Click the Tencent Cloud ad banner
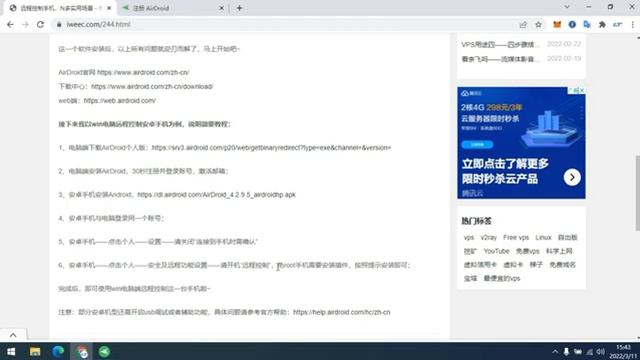Image resolution: width=640 pixels, height=360 pixels. tap(521, 143)
